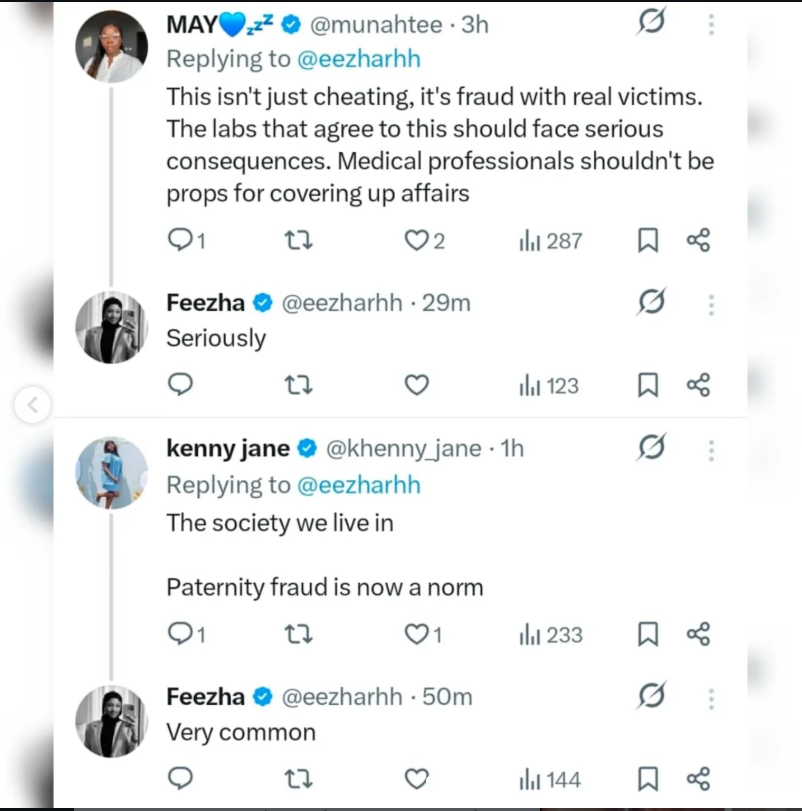Like the 'Very common' reply
802x811 pixels.
[416, 778]
